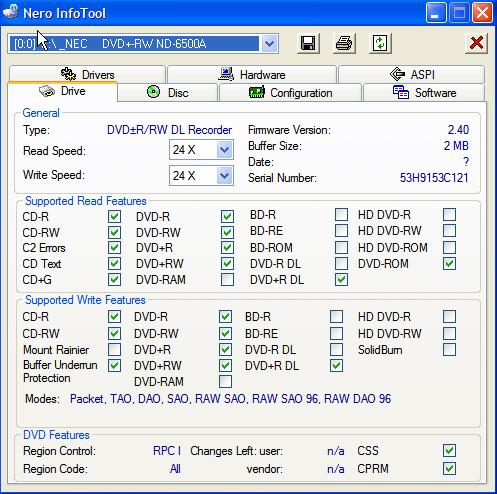Click the red X exit button
The image size is (497, 494).
pos(476,43)
